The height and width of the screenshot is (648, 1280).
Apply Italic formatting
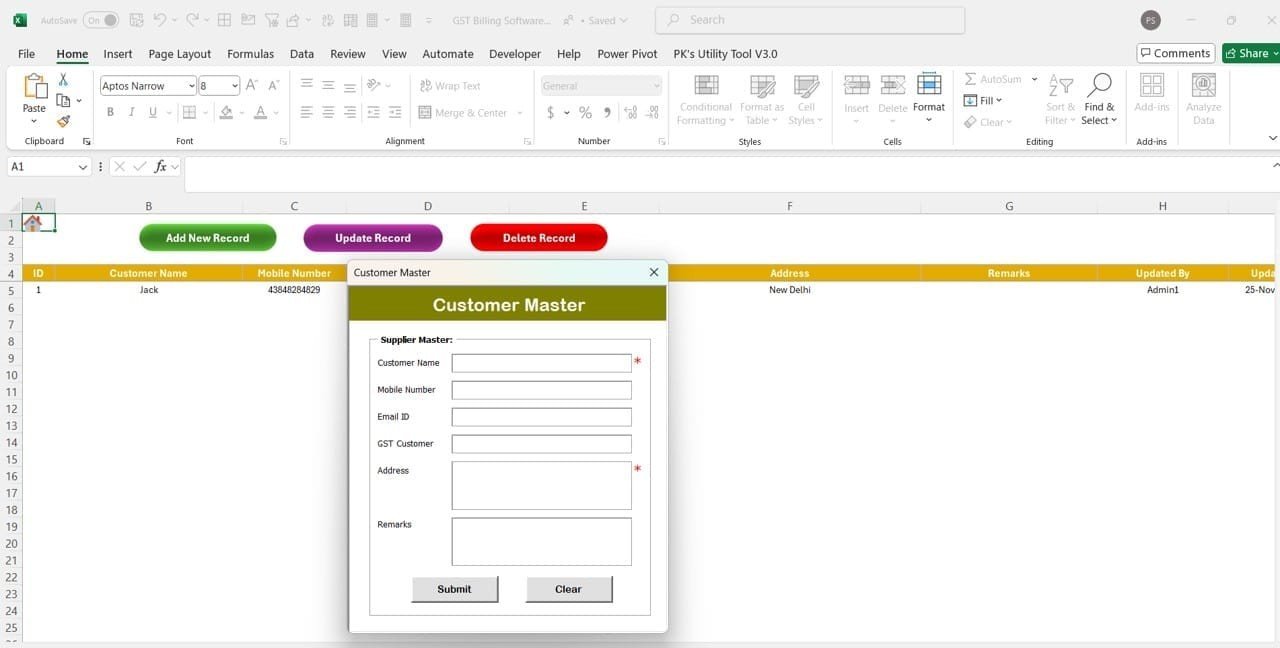click(x=131, y=113)
